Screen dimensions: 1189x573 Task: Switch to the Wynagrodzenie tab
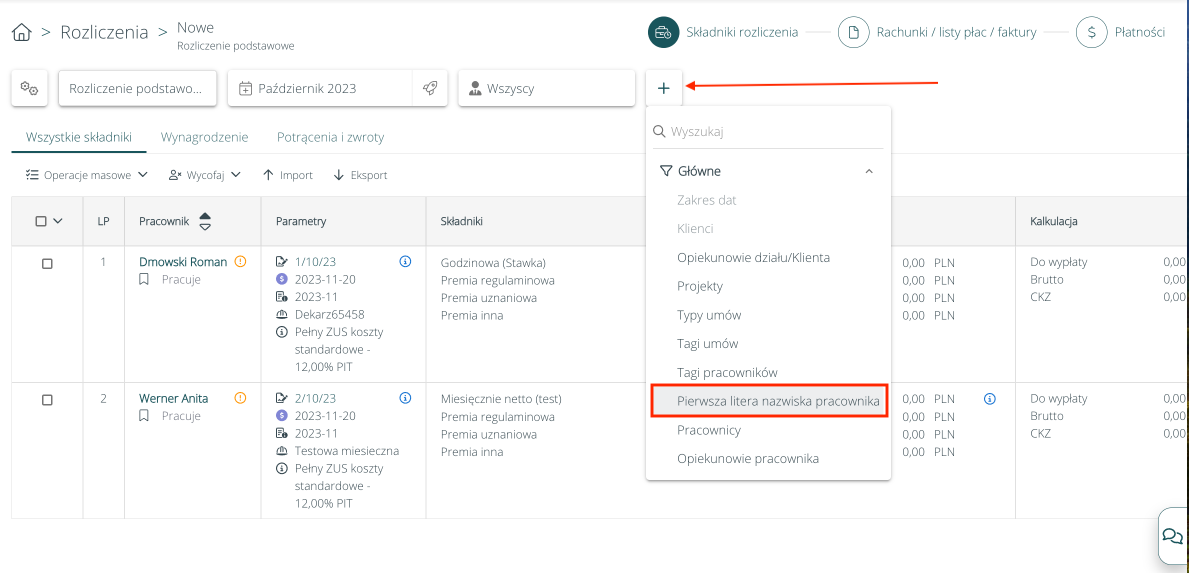pyautogui.click(x=205, y=137)
